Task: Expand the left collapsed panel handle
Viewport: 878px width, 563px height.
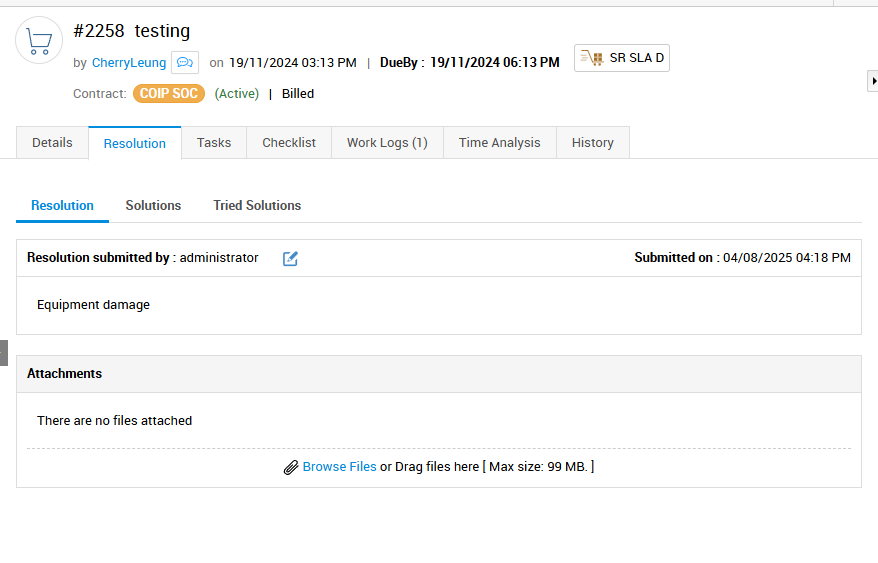Action: click(x=3, y=353)
